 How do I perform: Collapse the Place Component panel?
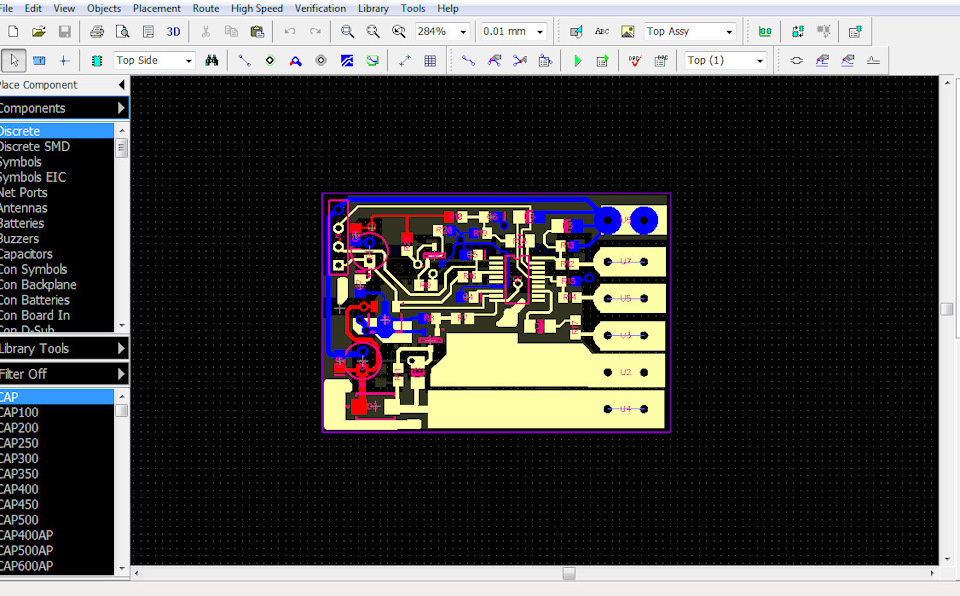tap(121, 85)
